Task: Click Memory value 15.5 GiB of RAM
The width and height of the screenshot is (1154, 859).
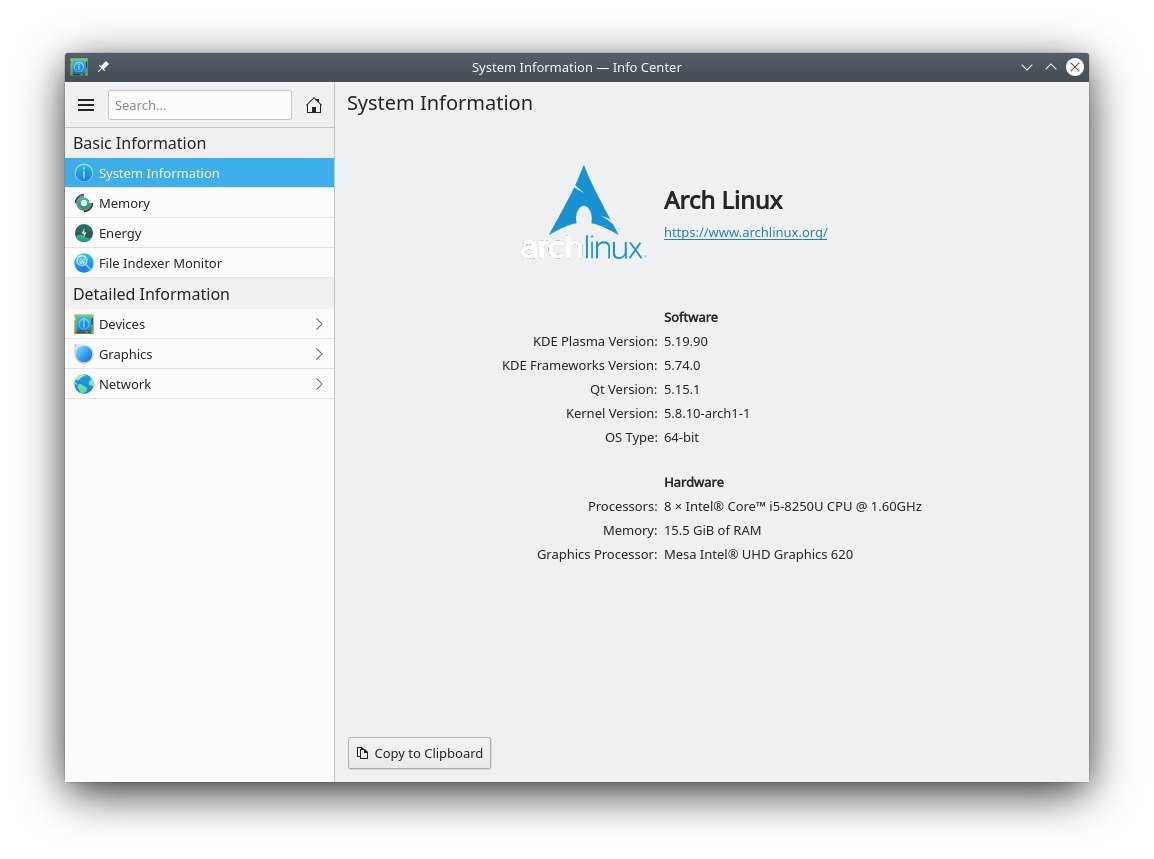Action: tap(712, 530)
